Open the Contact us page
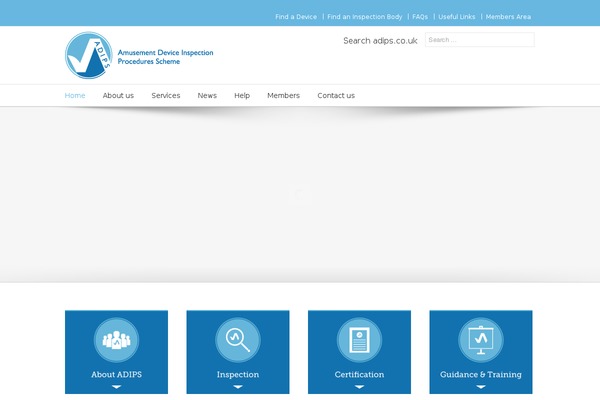Screen dimensions: 600x400 click(x=336, y=96)
